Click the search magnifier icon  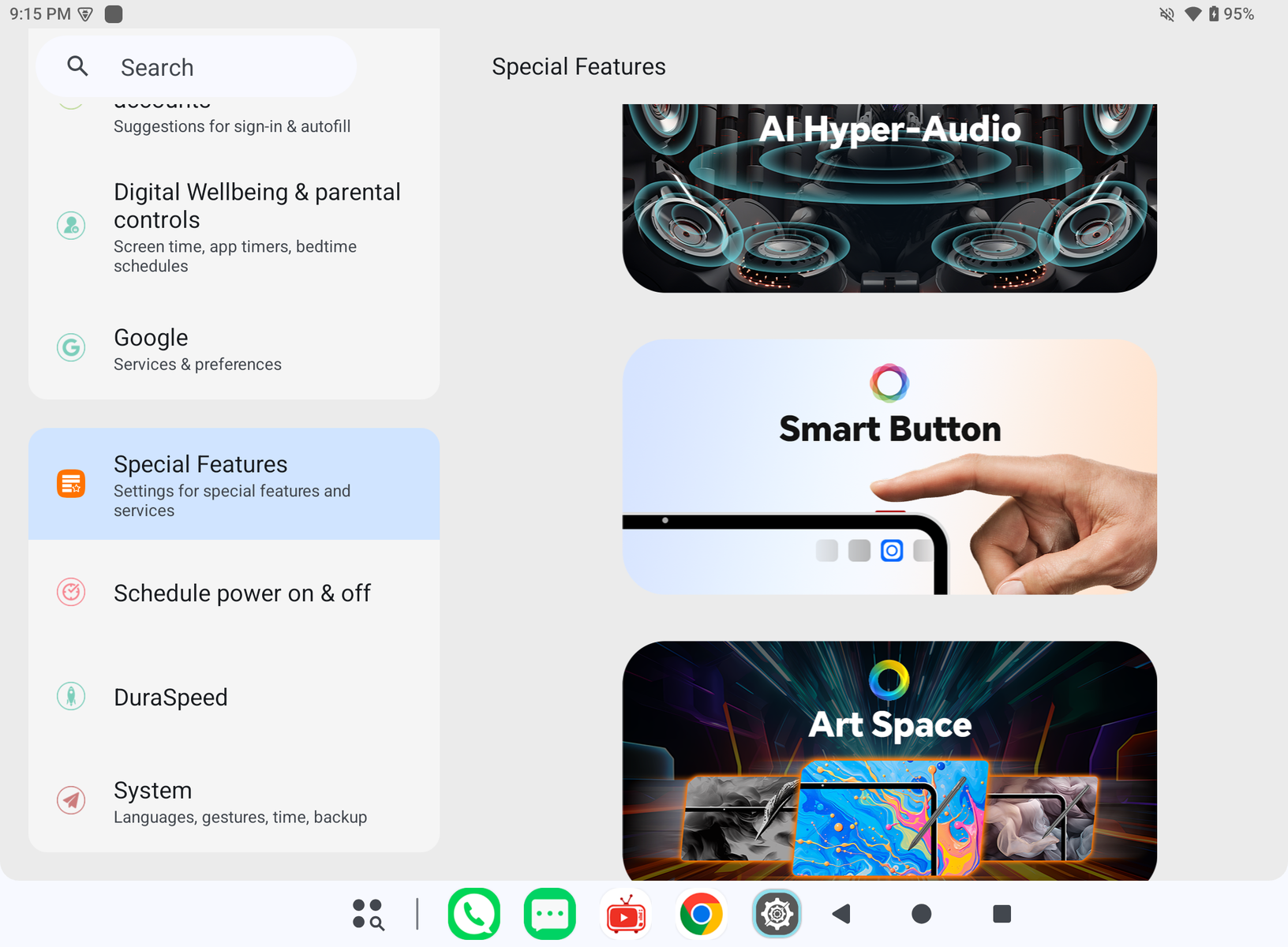coord(77,66)
